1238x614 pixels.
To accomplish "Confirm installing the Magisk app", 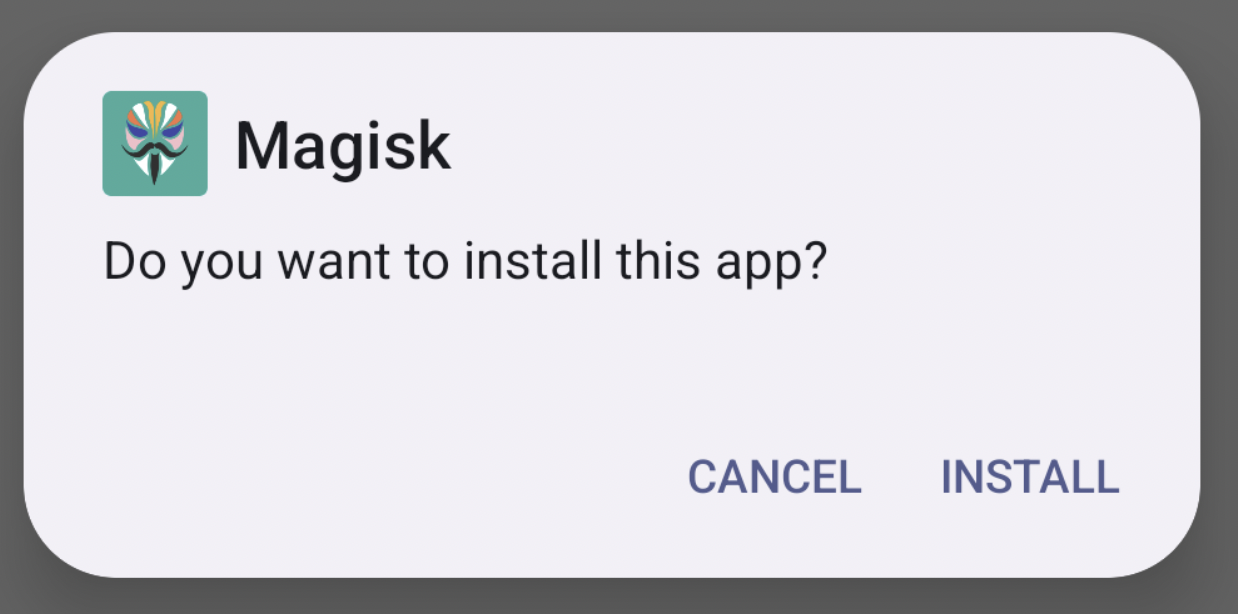I will pos(1030,477).
